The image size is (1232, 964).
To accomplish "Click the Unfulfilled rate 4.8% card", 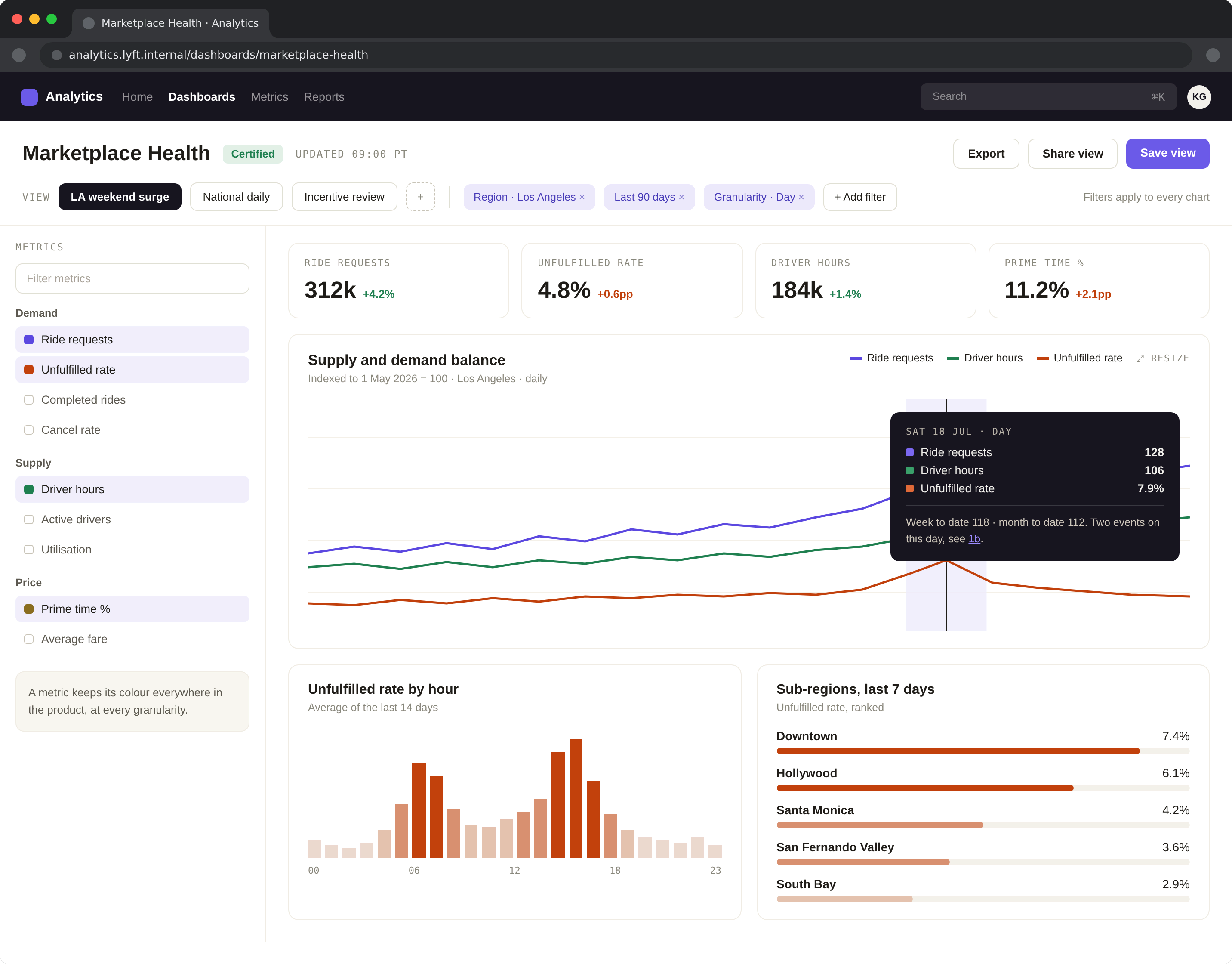I will click(x=632, y=281).
